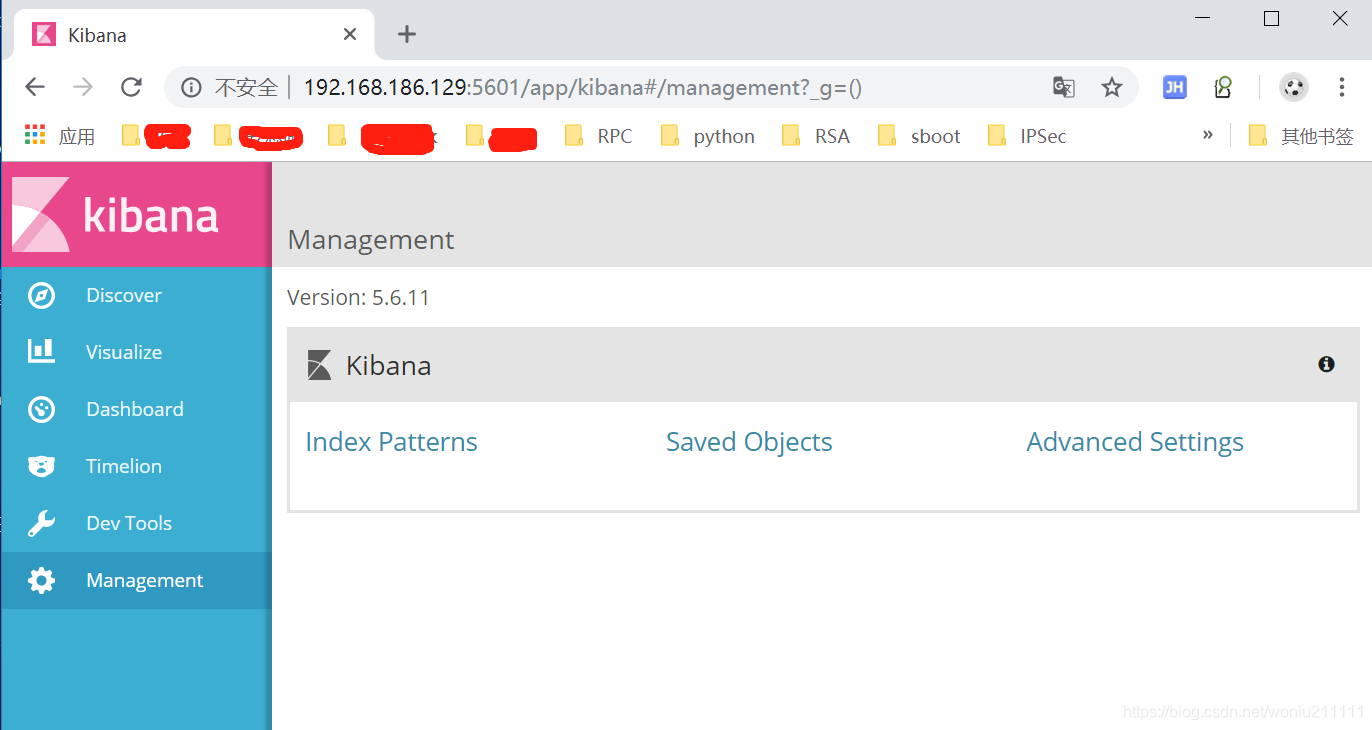This screenshot has width=1372, height=730.
Task: Click the Dev Tools wrench icon
Action: tap(41, 523)
